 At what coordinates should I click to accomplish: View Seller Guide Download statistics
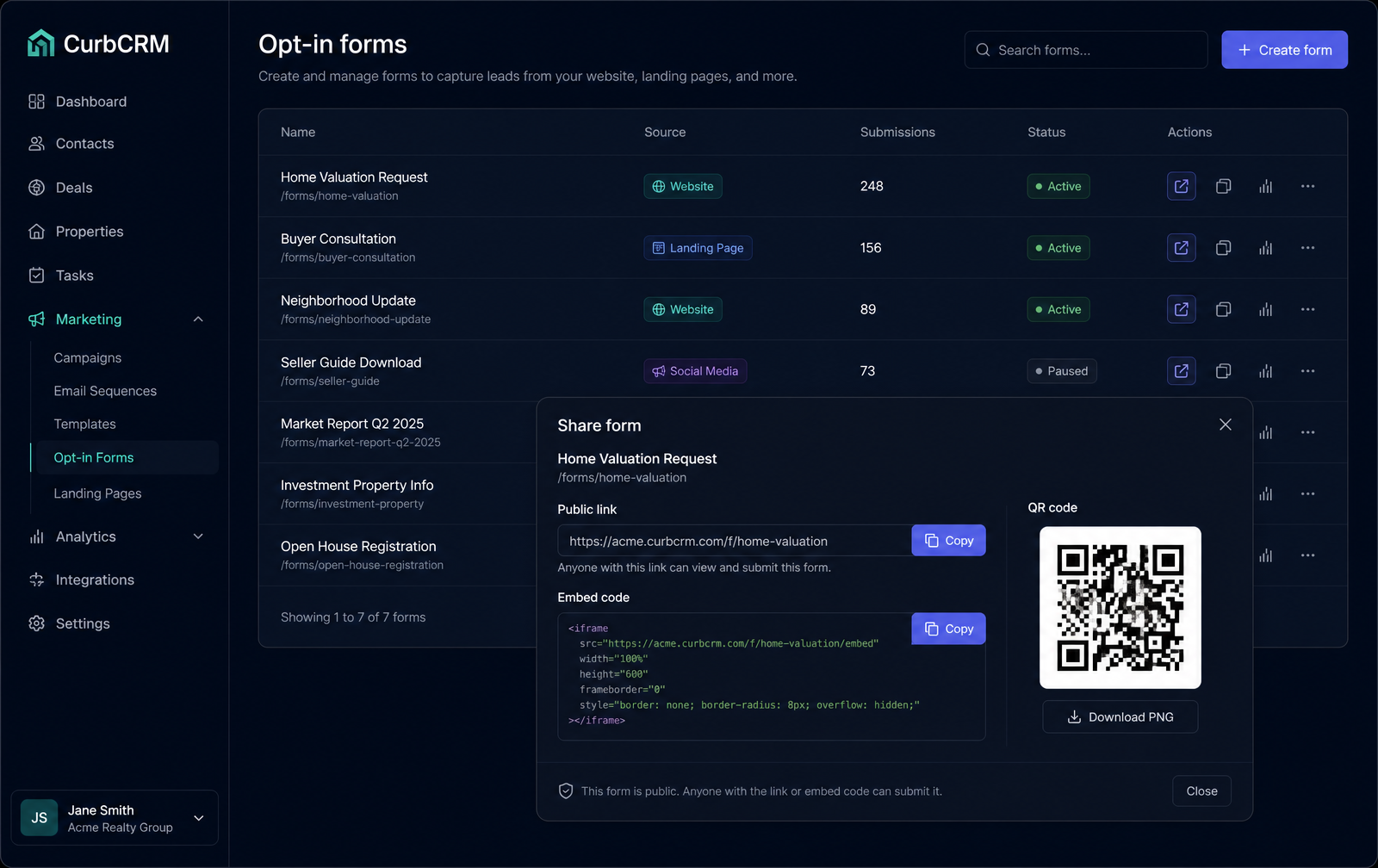pyautogui.click(x=1265, y=371)
